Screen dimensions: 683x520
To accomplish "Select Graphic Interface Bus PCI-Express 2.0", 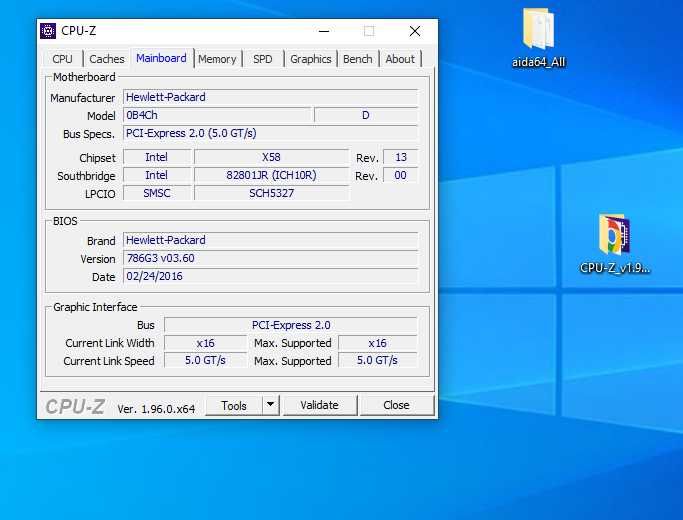I will click(x=291, y=325).
